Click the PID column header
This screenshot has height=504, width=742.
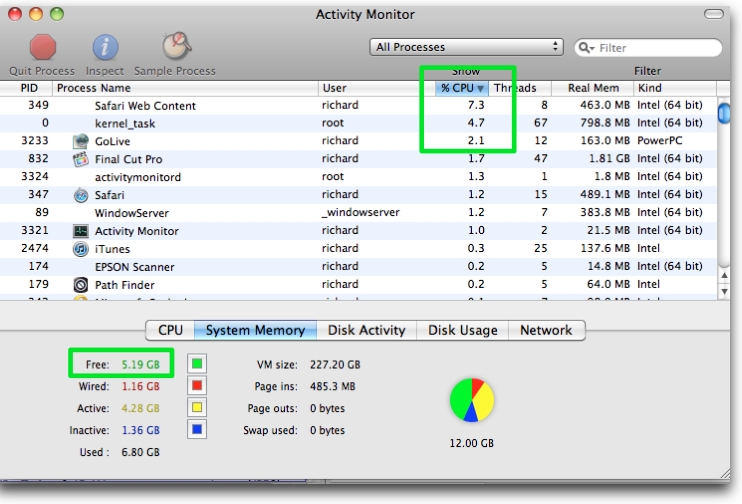26,88
